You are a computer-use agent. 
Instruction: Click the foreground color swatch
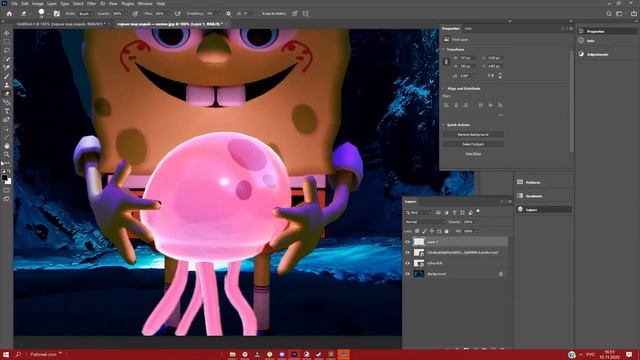tap(4, 178)
